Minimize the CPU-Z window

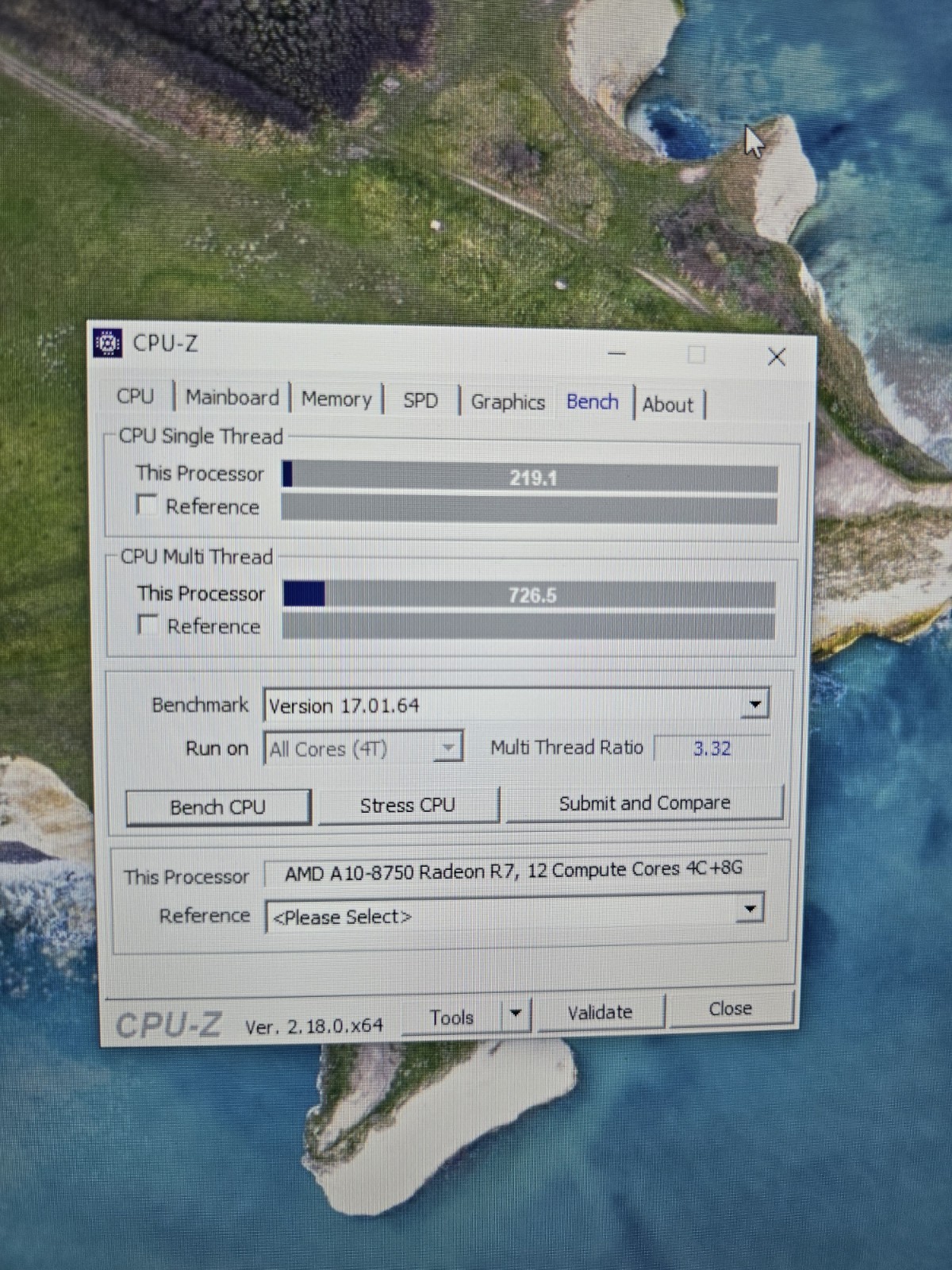(617, 354)
